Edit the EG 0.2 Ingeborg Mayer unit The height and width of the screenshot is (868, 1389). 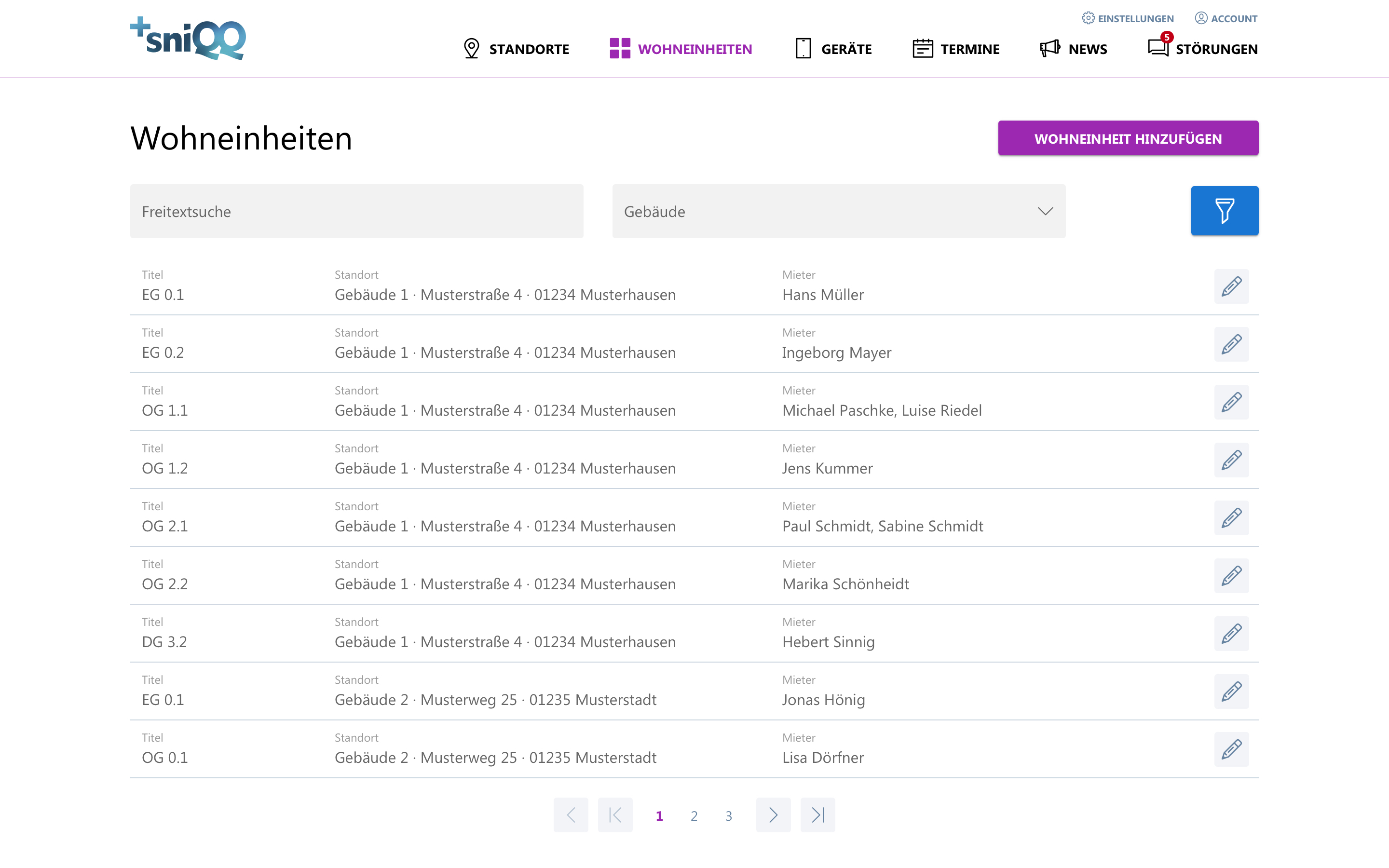(1231, 344)
